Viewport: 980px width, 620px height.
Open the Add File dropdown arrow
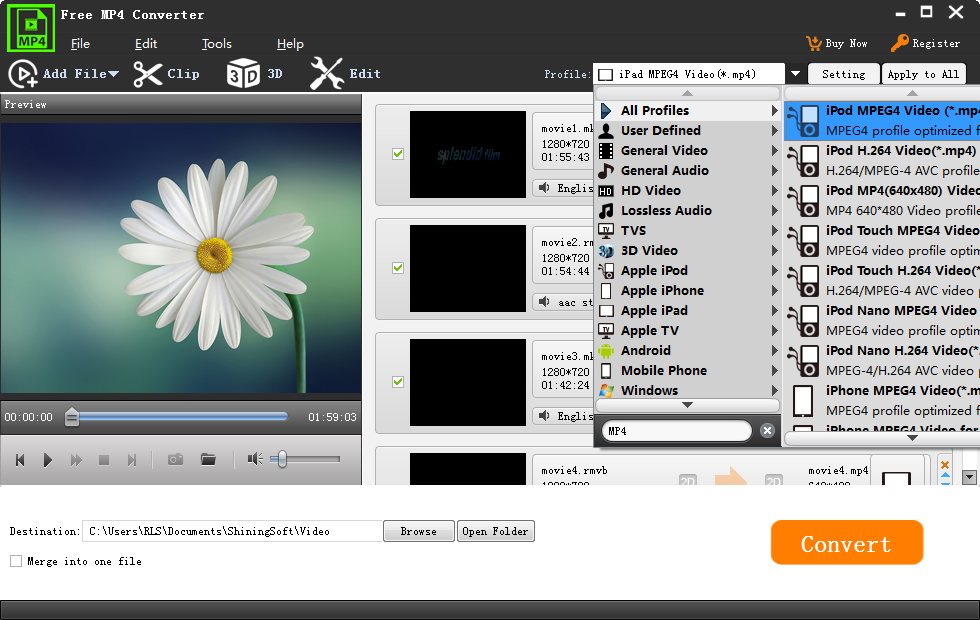click(x=113, y=74)
